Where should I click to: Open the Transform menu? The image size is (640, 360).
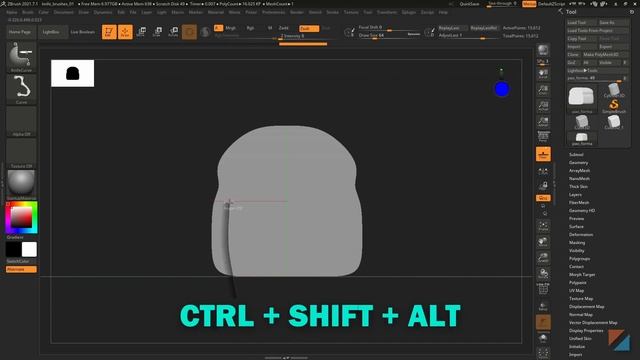coord(387,12)
